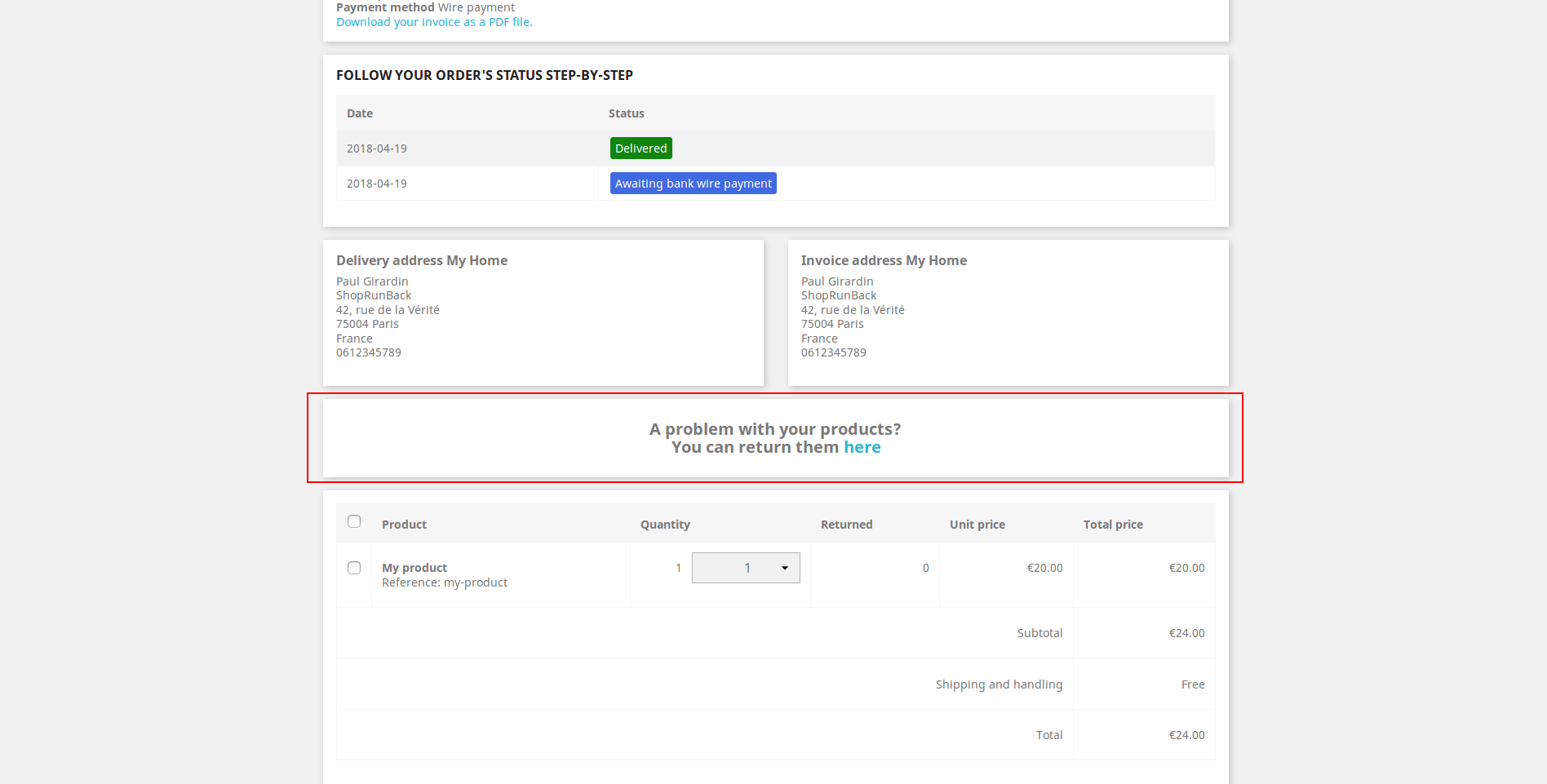This screenshot has width=1547, height=784.
Task: Click the Payment method Wire payment text
Action: point(425,7)
